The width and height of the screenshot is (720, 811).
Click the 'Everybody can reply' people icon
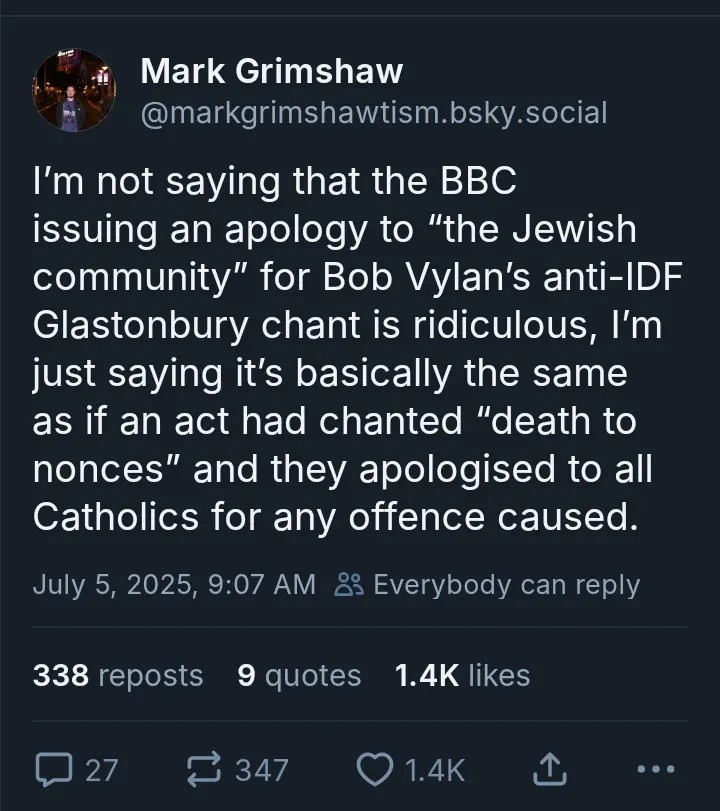(x=349, y=584)
